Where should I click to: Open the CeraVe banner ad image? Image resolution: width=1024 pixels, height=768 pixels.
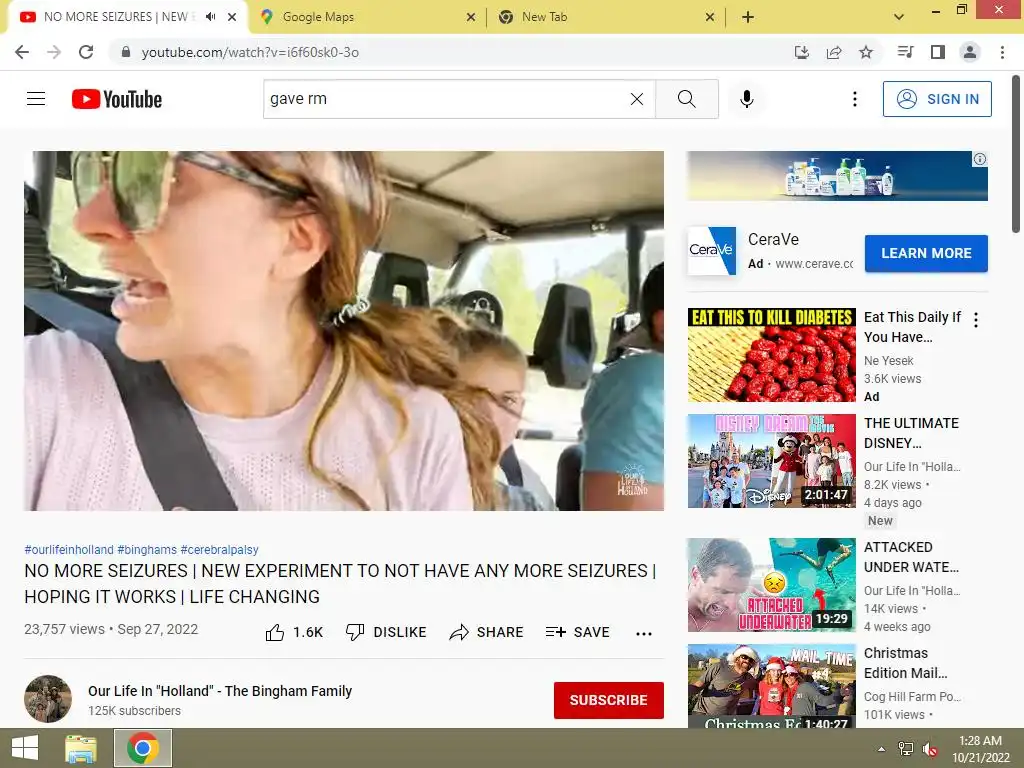coord(837,176)
